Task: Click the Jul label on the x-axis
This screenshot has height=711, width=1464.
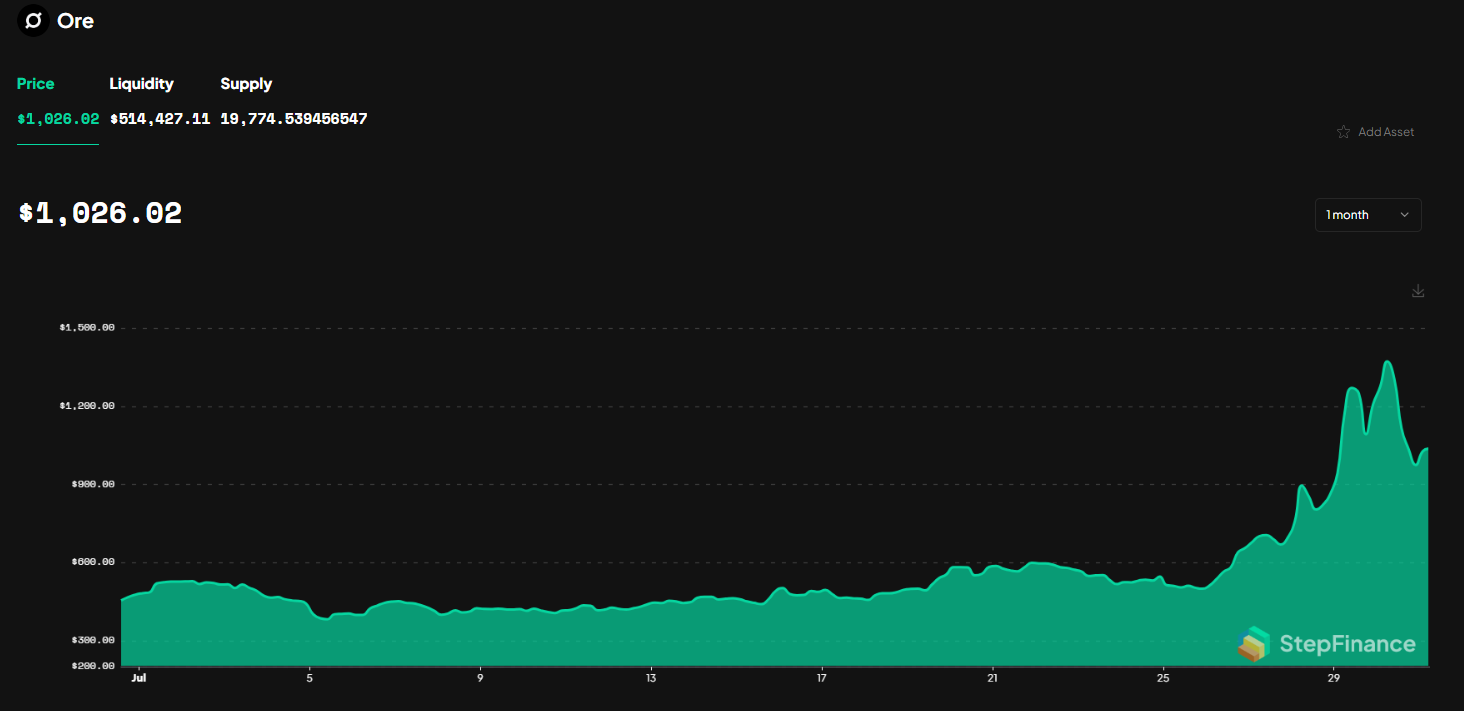Action: [x=138, y=677]
